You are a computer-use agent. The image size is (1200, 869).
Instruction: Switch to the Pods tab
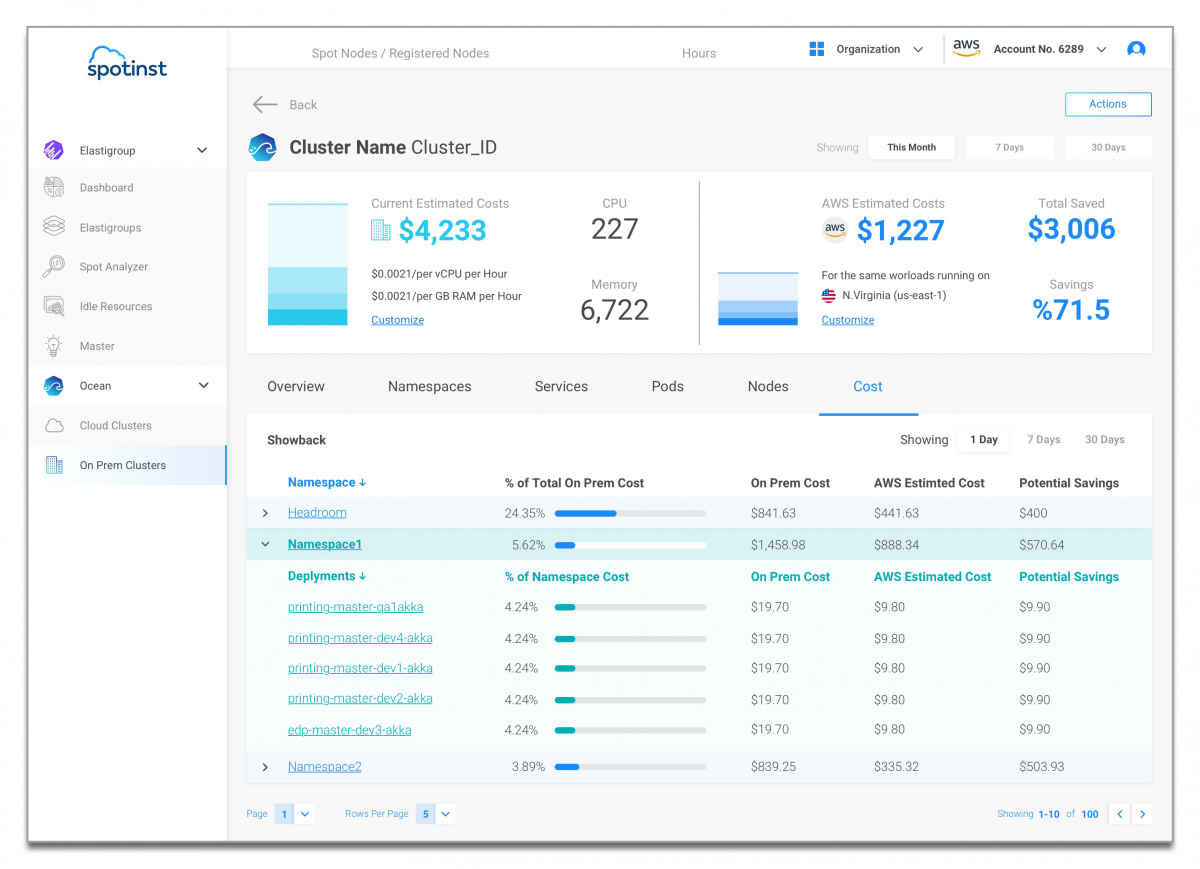(668, 386)
